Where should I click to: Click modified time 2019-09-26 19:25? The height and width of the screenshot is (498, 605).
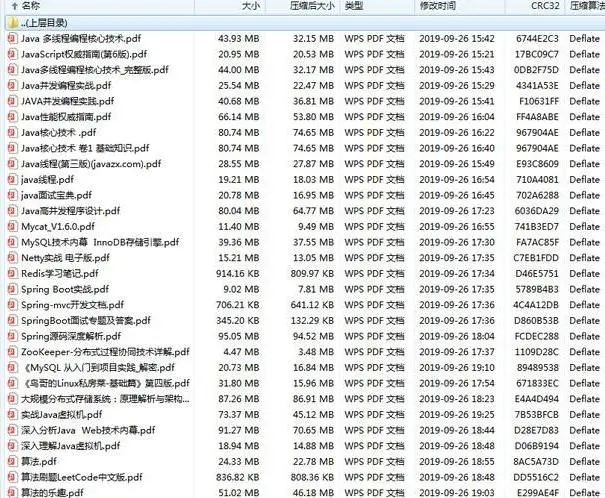(x=457, y=415)
